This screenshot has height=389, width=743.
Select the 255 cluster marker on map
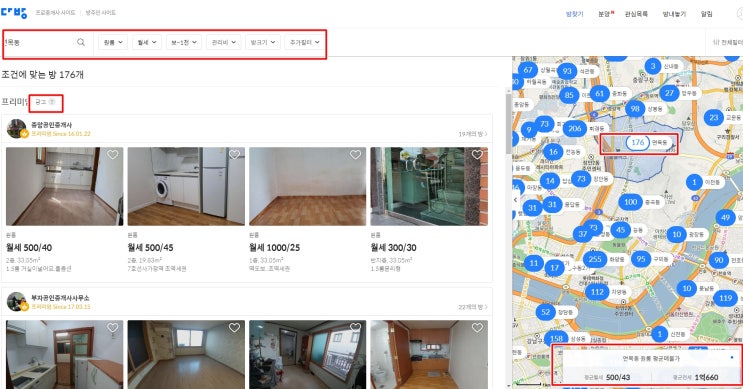(x=595, y=259)
